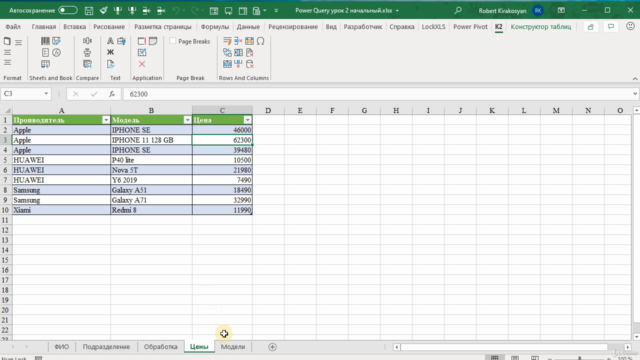This screenshot has height=360, width=640.
Task: Select the cell containing Nova 5T
Action: (x=151, y=170)
